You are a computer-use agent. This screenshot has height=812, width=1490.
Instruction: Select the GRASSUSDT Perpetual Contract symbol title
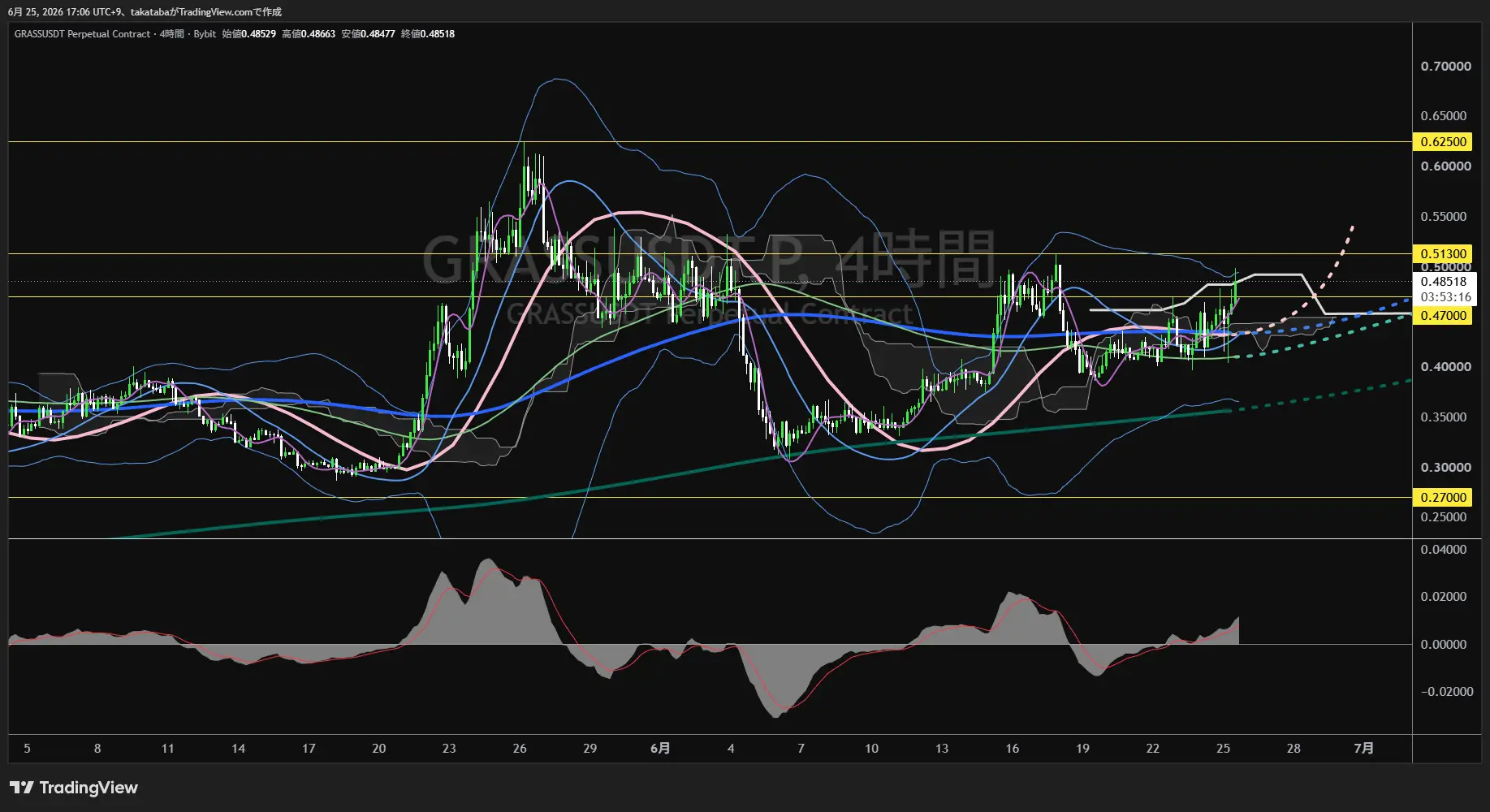pyautogui.click(x=82, y=34)
